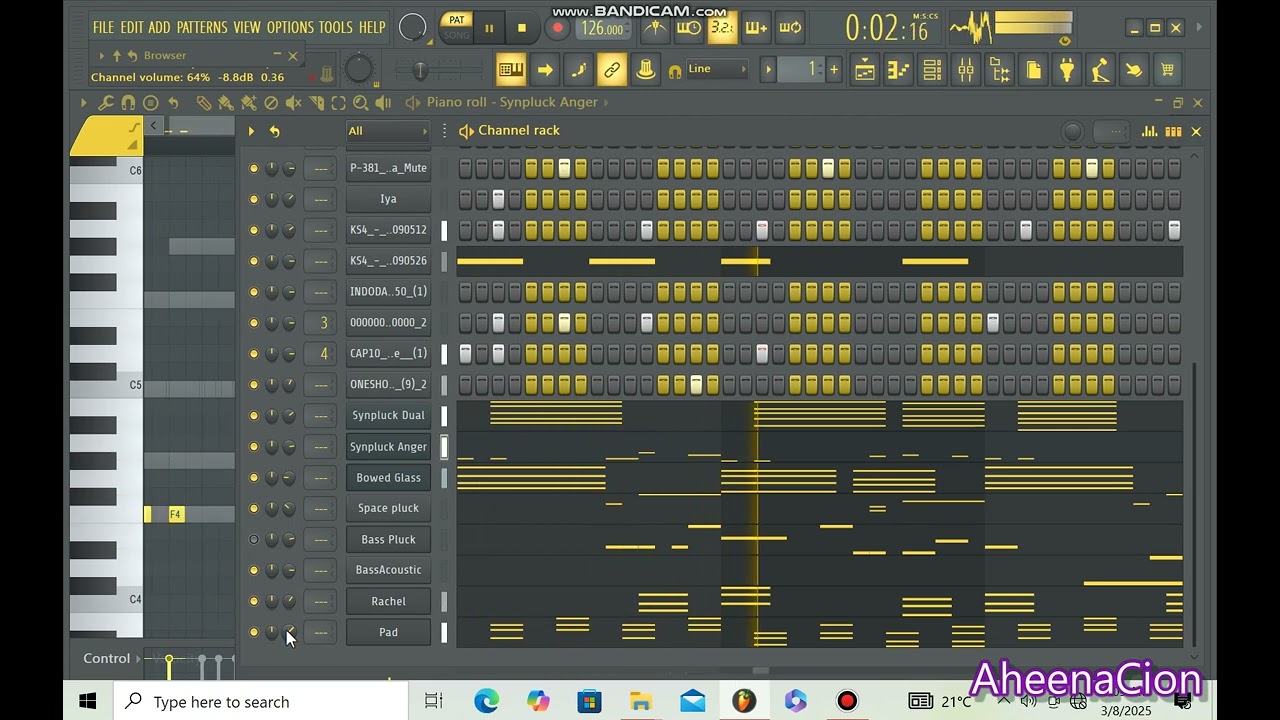Open the Line snap mode dropdown
This screenshot has height=720, width=1280.
click(x=717, y=69)
